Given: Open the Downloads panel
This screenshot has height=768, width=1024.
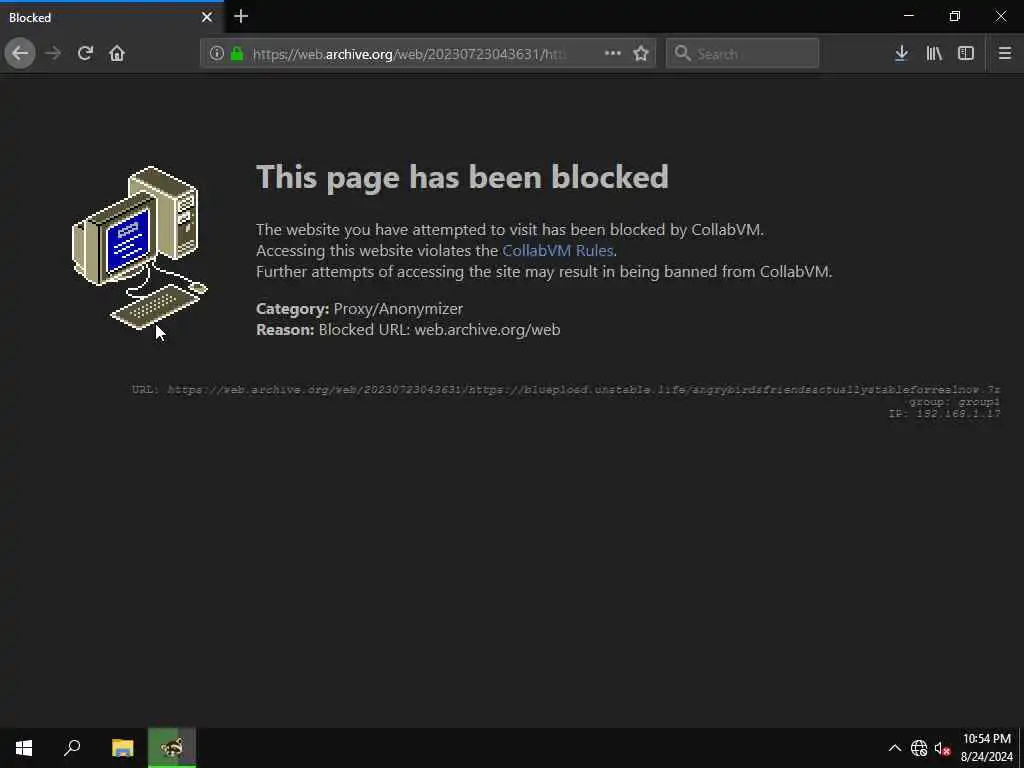Looking at the screenshot, I should pos(901,54).
